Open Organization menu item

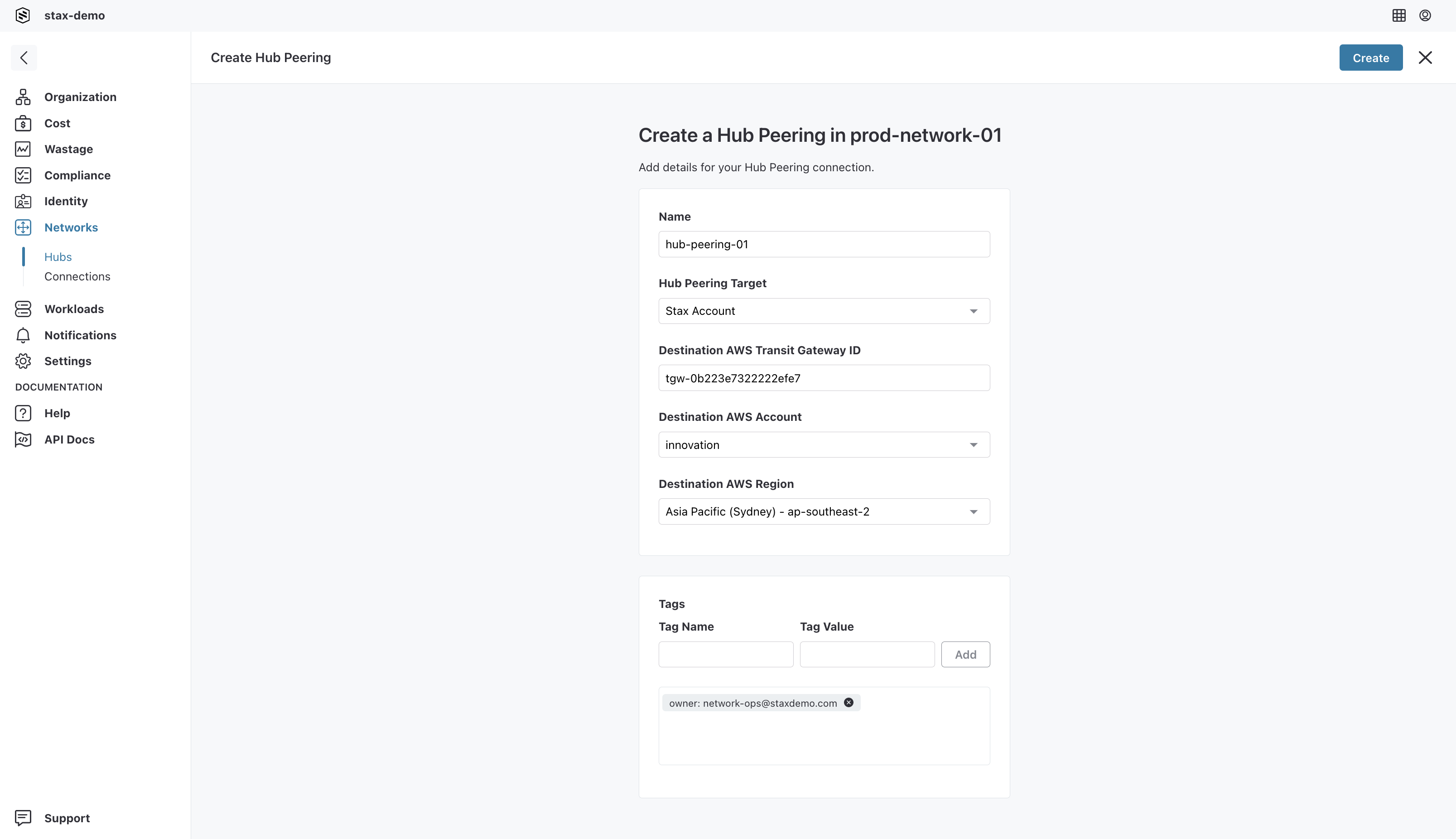point(80,97)
